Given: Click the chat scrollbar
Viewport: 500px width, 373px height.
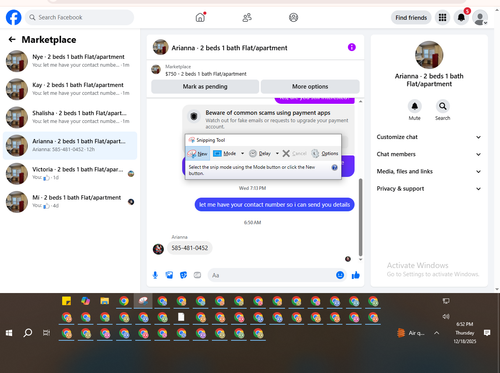Looking at the screenshot, I should pos(360,217).
